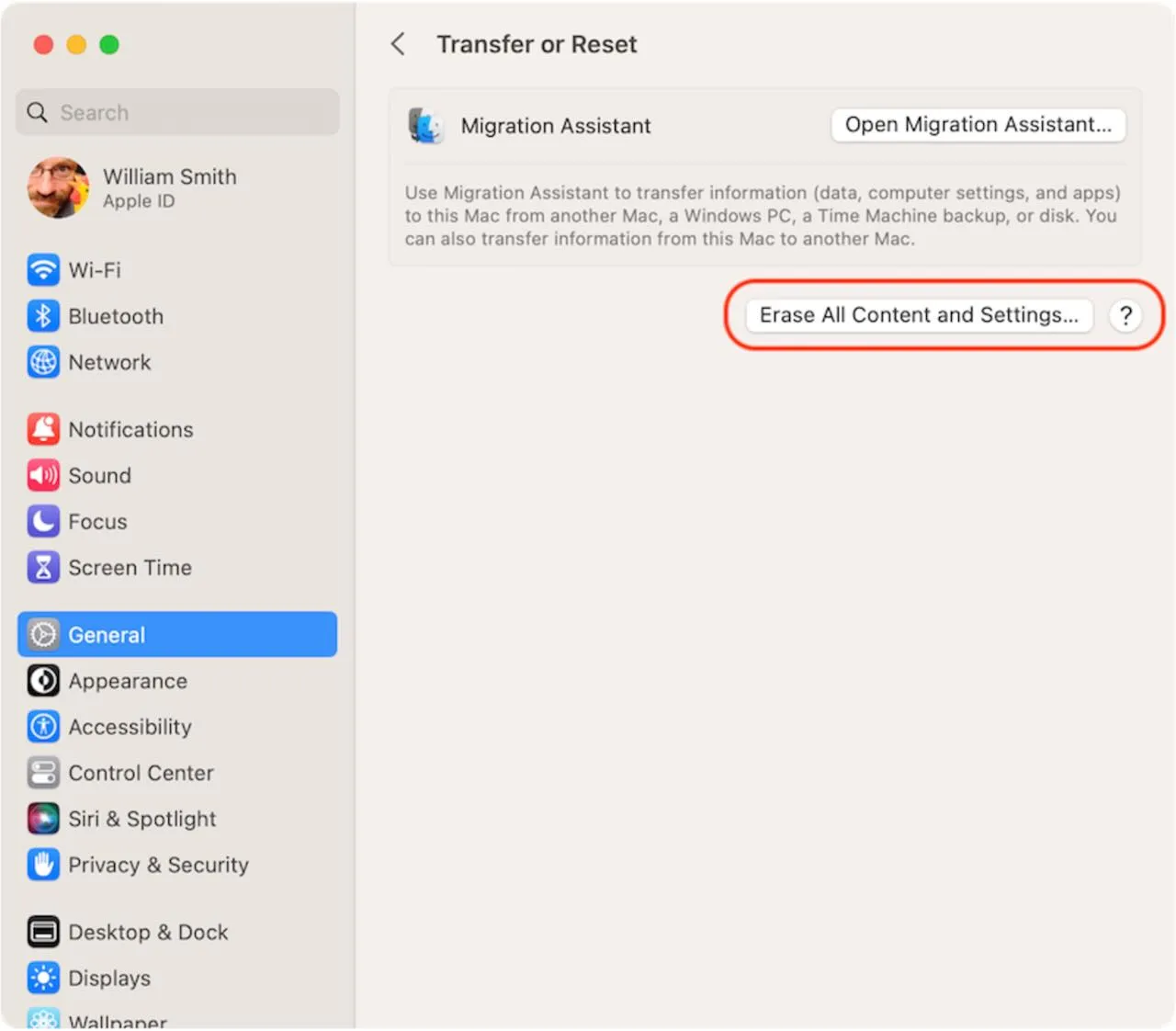Viewport: 1176px width, 1031px height.
Task: Click Erase All Content and Settings
Action: coord(919,315)
